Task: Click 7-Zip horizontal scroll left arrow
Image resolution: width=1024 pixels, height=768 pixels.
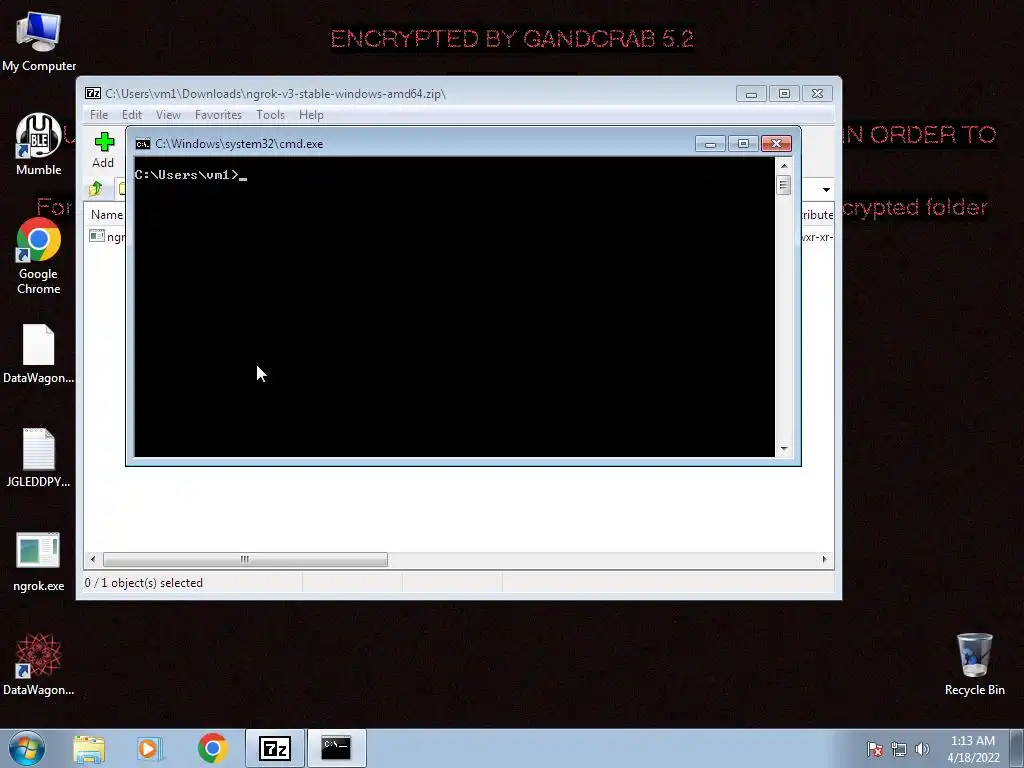Action: pyautogui.click(x=93, y=560)
